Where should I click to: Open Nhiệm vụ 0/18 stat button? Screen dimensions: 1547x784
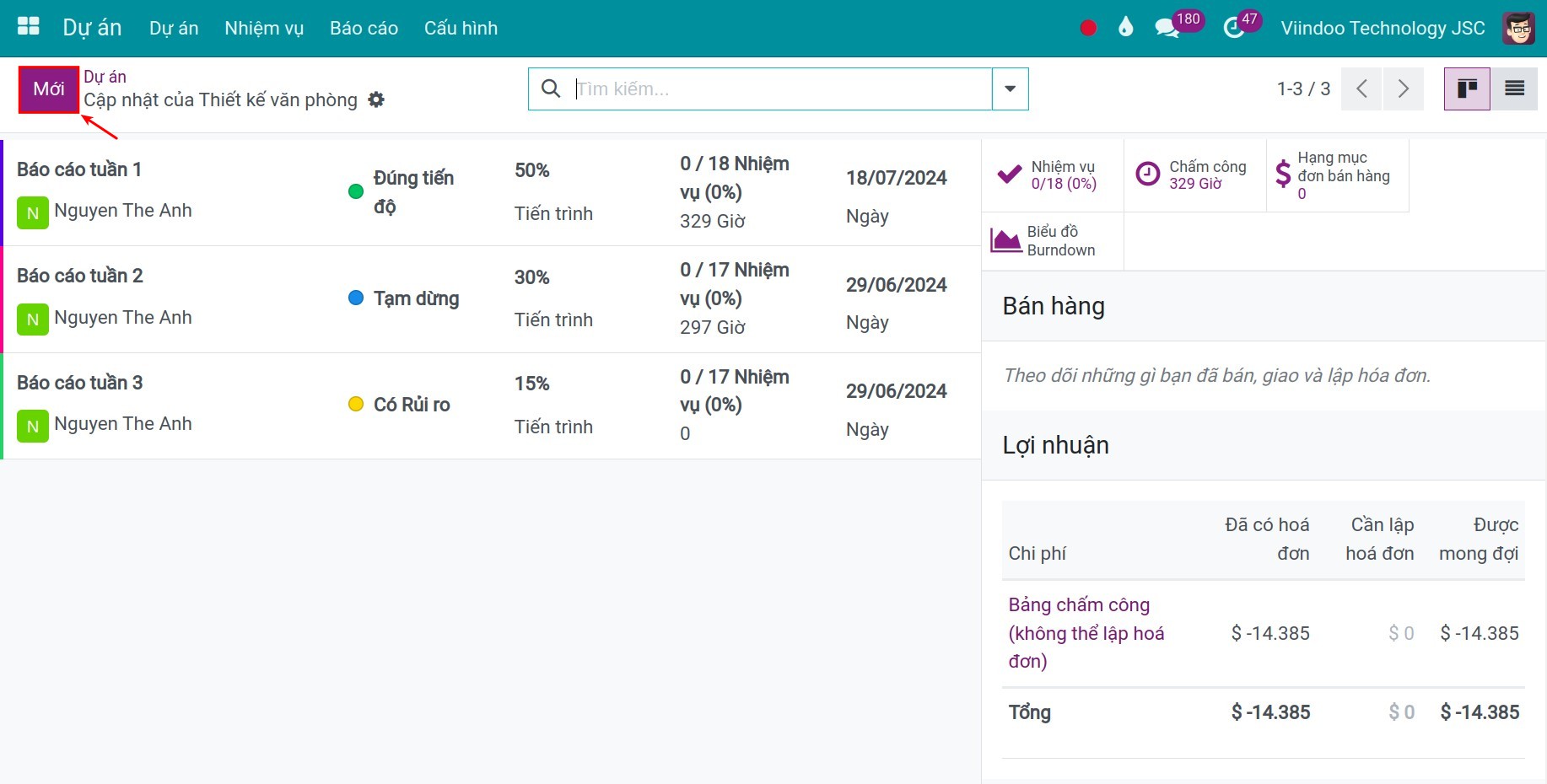(x=1052, y=175)
